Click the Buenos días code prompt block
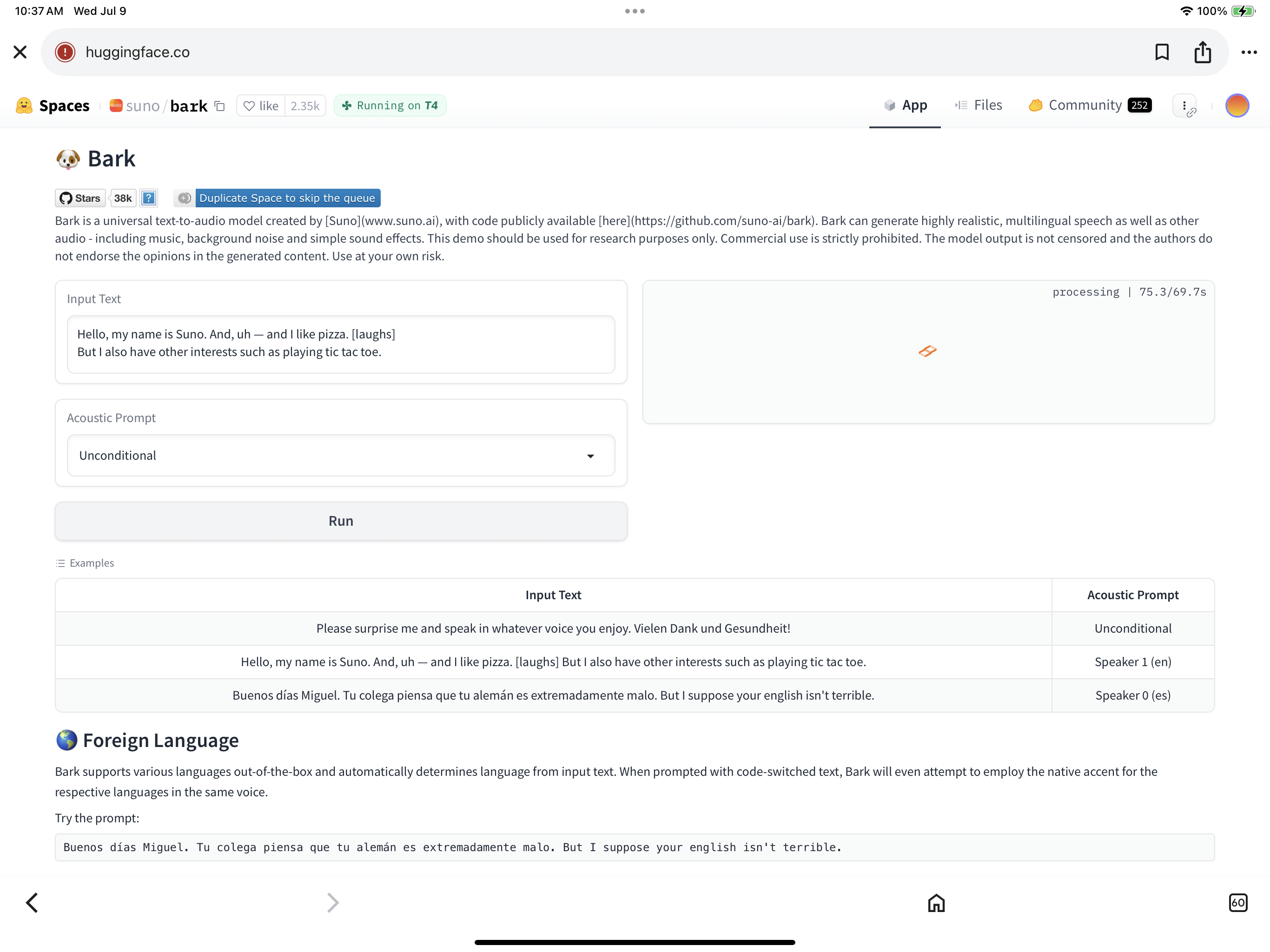Screen dimensions: 1270x952 click(x=635, y=847)
